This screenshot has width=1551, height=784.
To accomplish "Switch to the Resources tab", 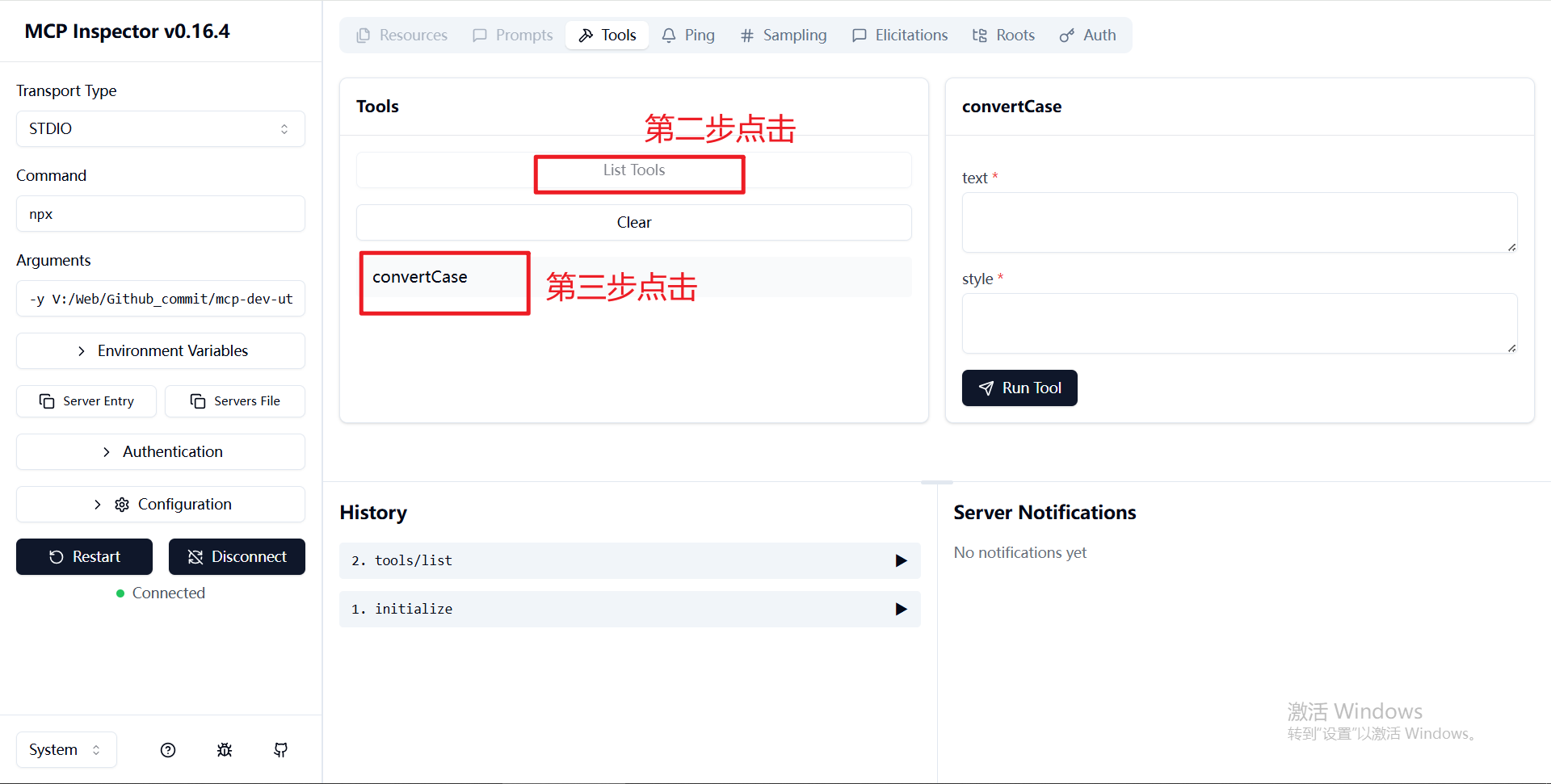I will click(401, 35).
